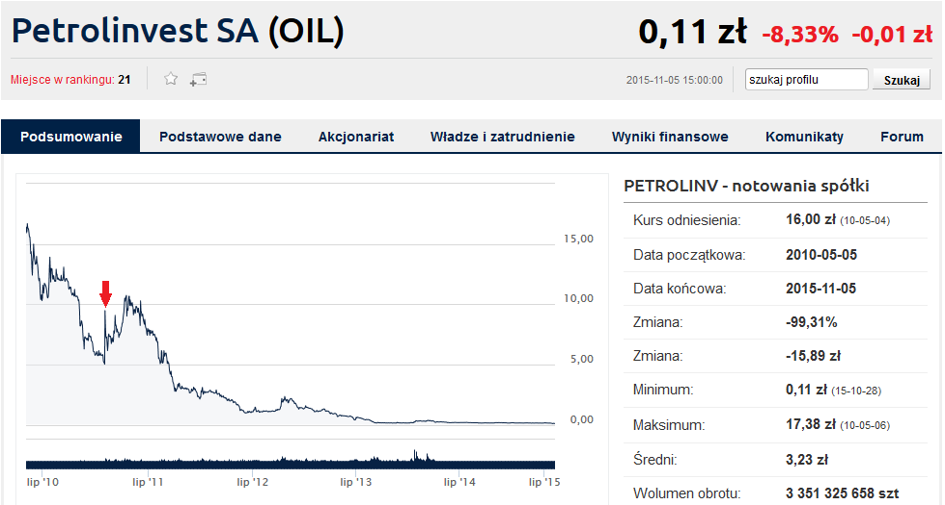Click the ranking number 21

click(124, 80)
